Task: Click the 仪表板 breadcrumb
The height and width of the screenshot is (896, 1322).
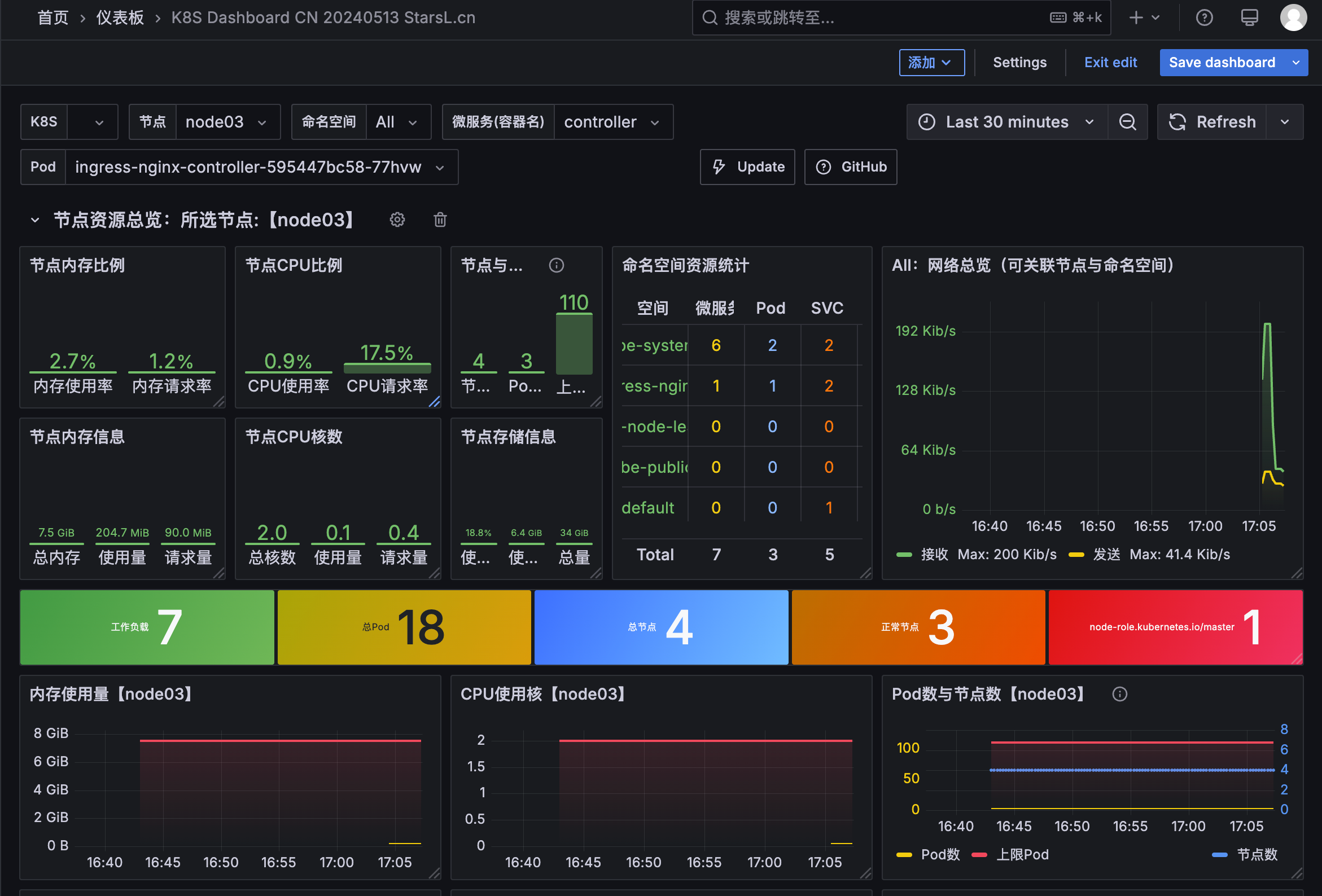Action: (120, 17)
